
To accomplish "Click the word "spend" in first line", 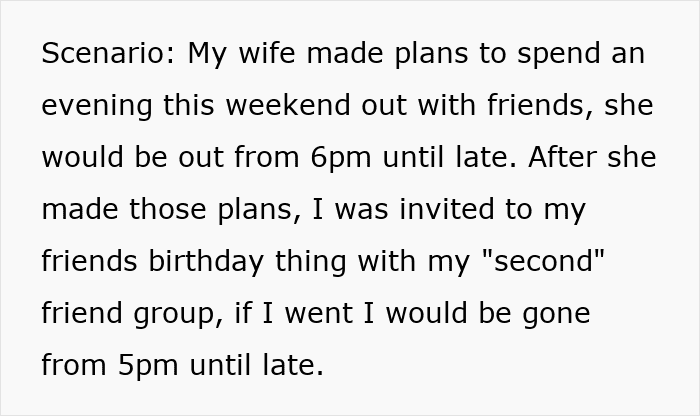I will coord(559,53).
